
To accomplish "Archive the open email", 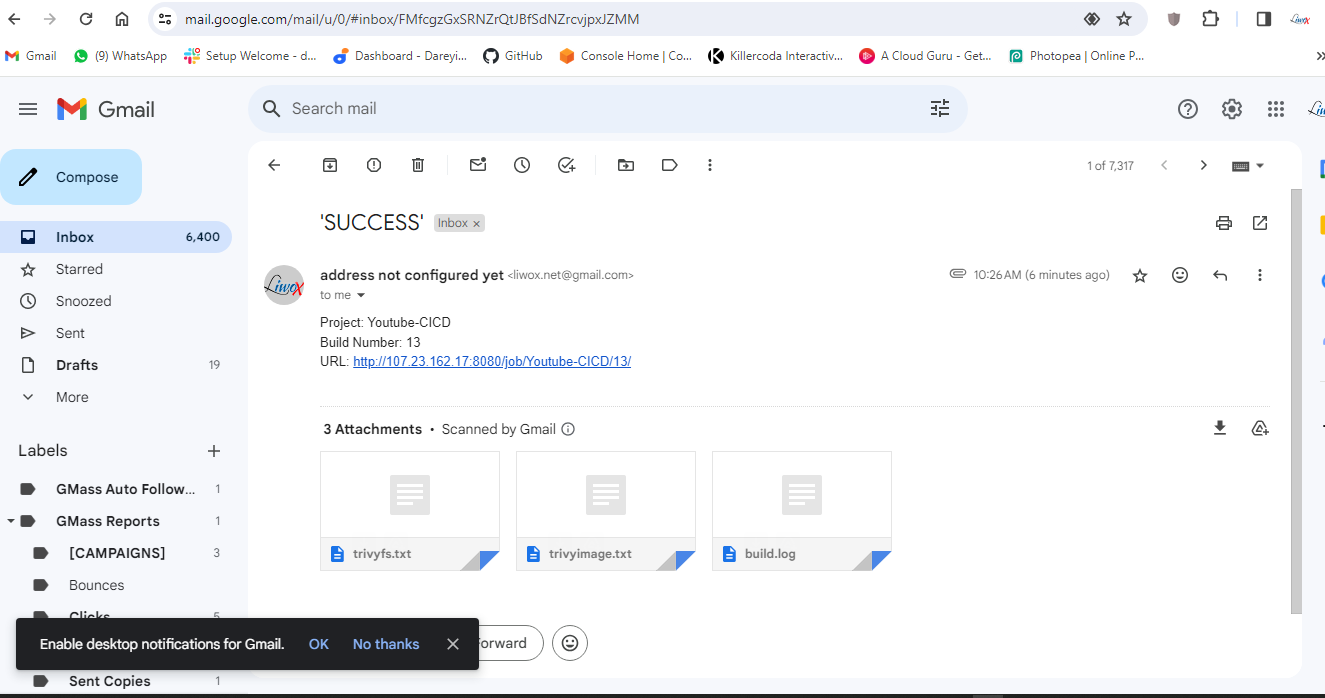I will coord(330,165).
